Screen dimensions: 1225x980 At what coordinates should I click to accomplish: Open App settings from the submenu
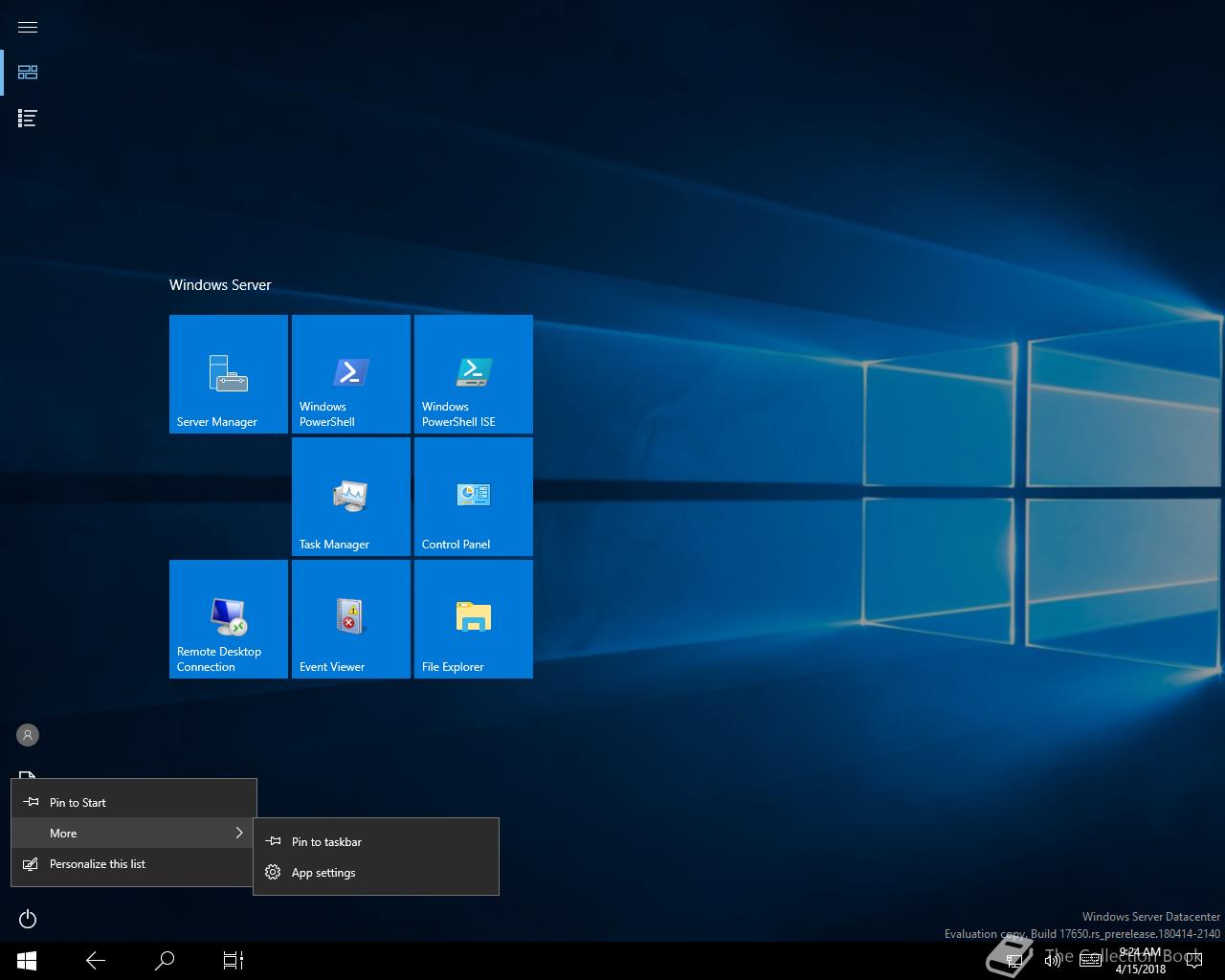pos(376,872)
